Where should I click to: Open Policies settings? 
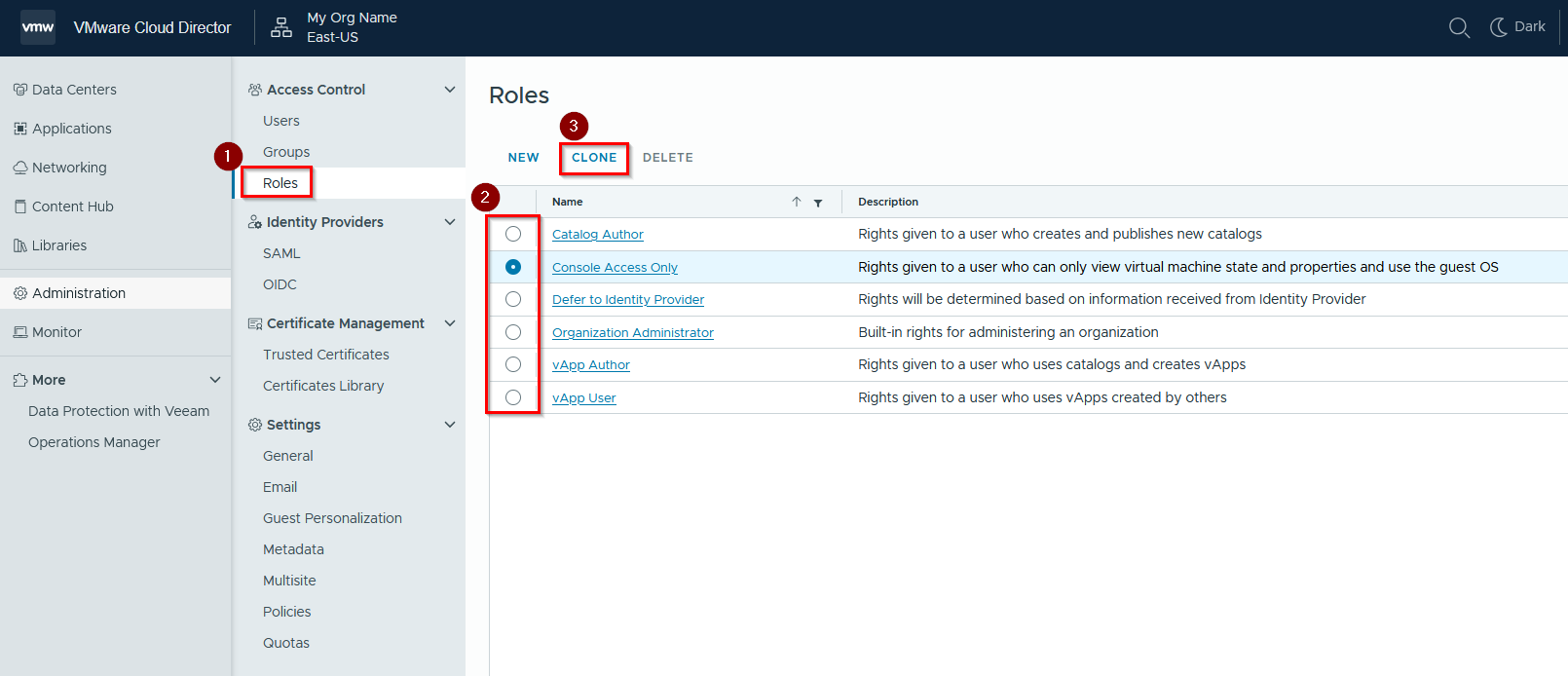[x=287, y=612]
